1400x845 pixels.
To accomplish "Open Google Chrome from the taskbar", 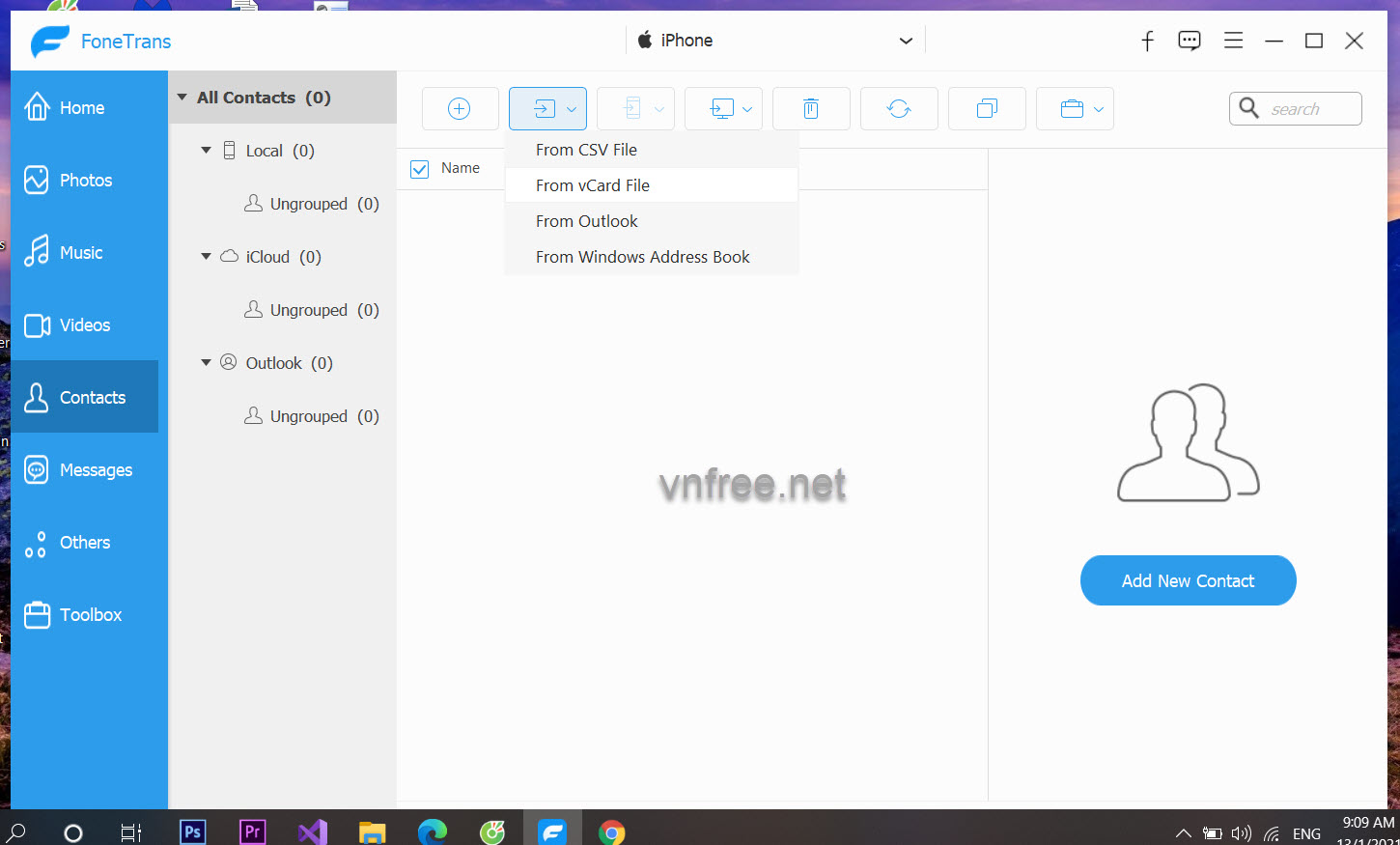I will click(x=611, y=831).
